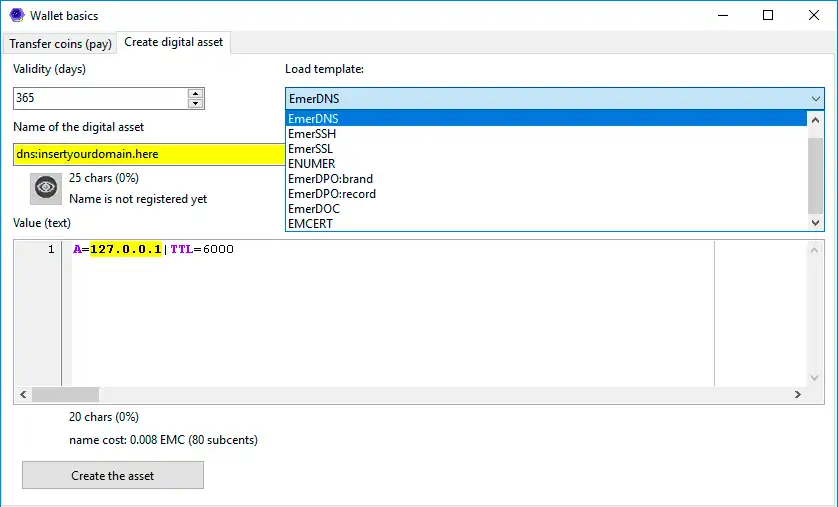Click the value editor scroll left arrow
This screenshot has width=838, height=507.
(23, 395)
